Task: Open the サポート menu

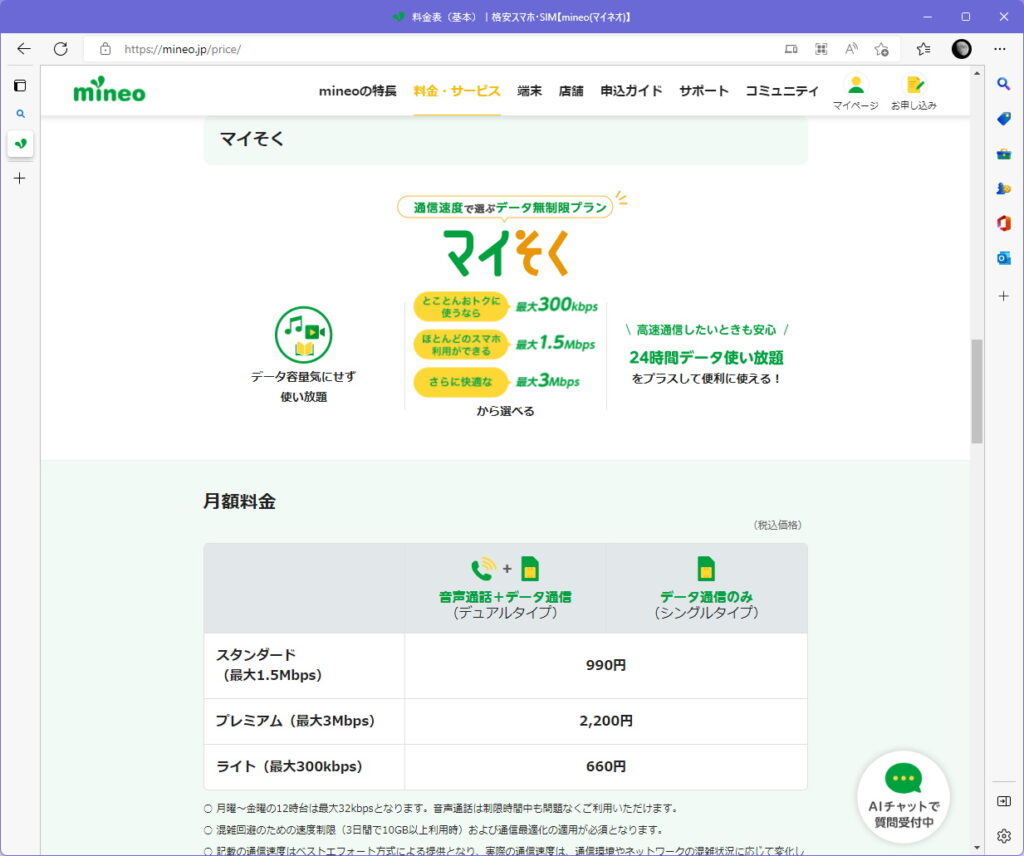Action: click(x=703, y=91)
